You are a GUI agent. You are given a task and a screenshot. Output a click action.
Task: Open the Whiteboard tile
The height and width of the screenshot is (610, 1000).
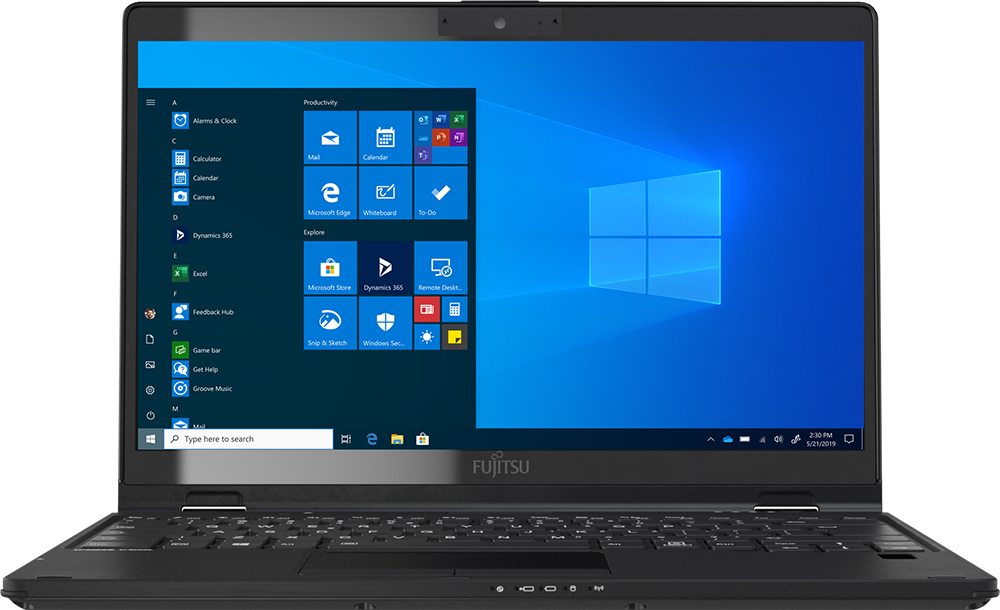[x=385, y=193]
